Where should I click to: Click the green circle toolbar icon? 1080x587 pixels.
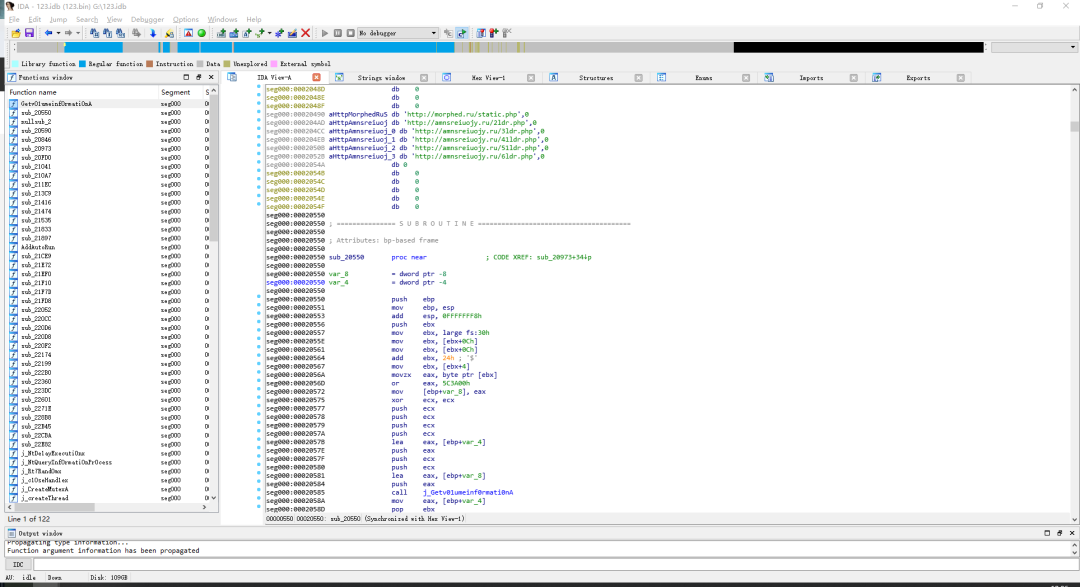pyautogui.click(x=202, y=33)
